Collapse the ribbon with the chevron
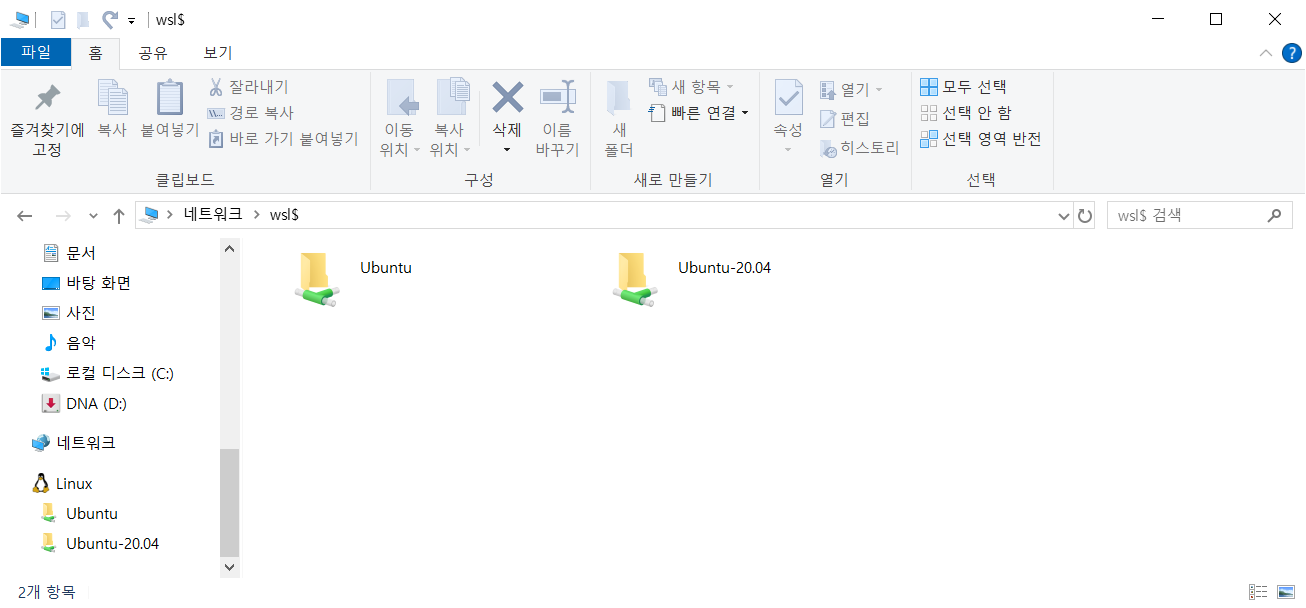 1266,53
